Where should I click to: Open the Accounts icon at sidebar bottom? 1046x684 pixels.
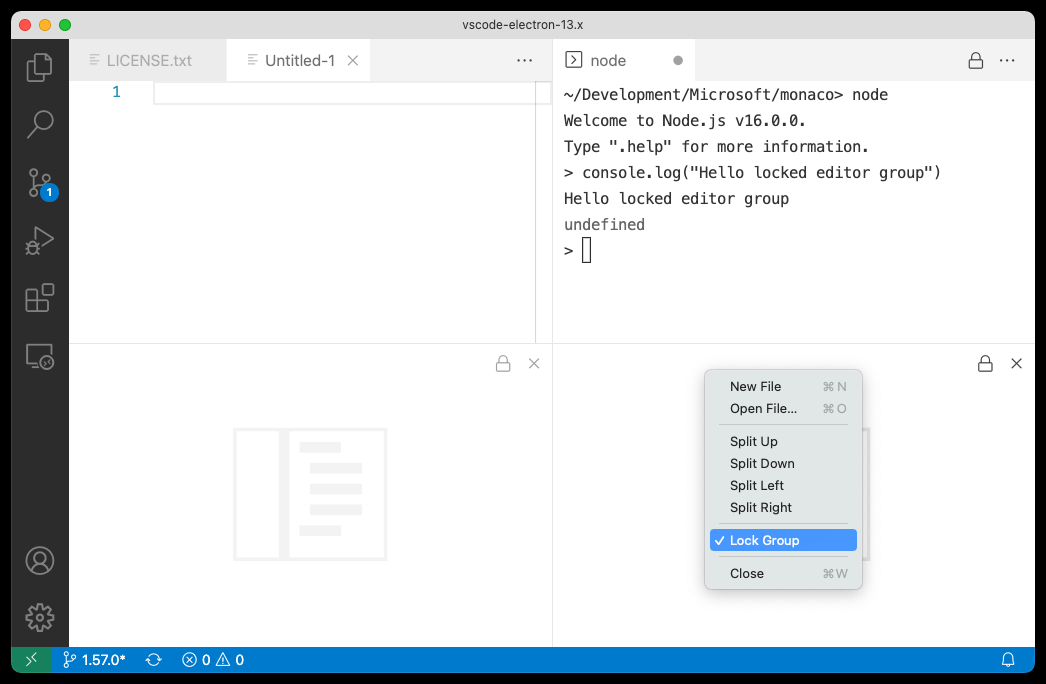(x=40, y=561)
